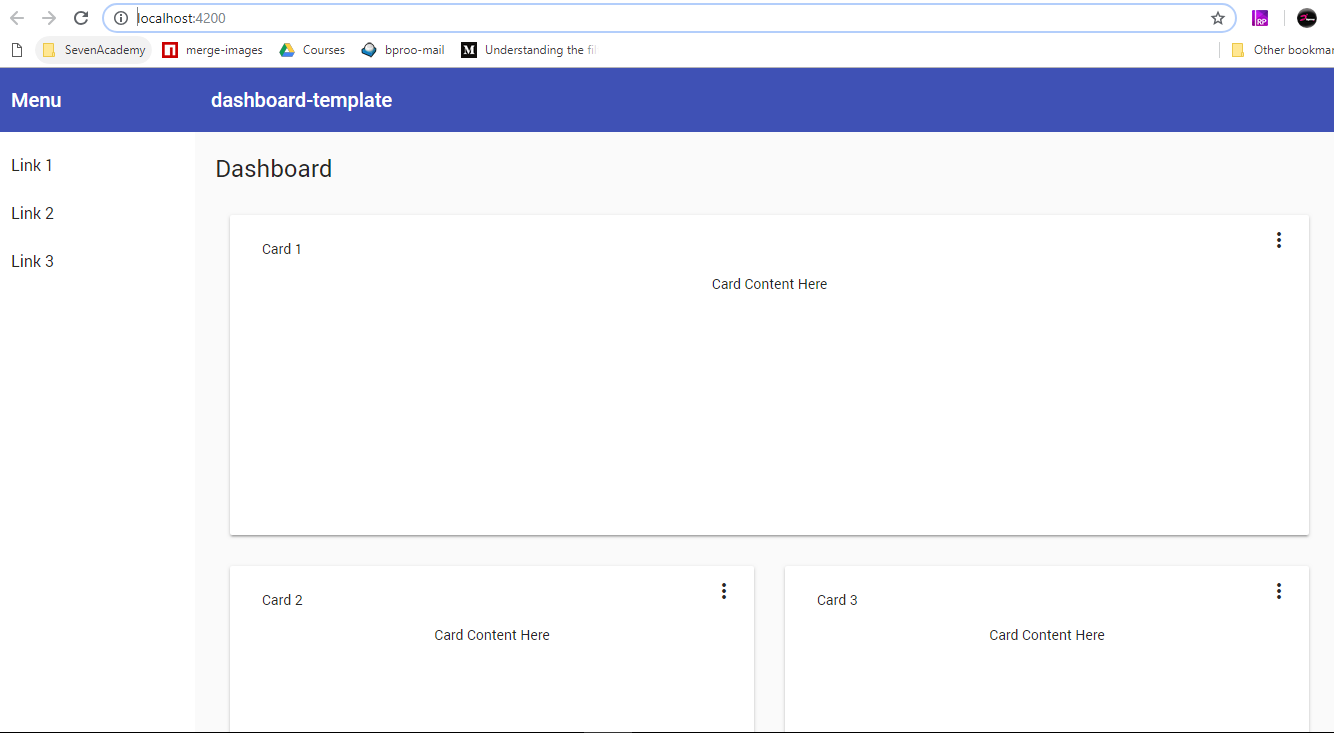View site information for localhost
Image resolution: width=1334 pixels, height=733 pixels.
(121, 18)
